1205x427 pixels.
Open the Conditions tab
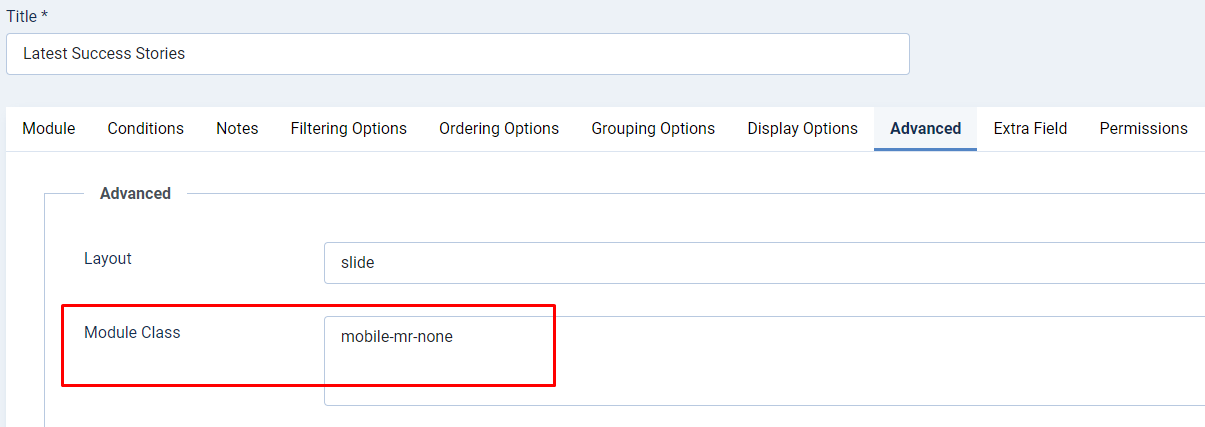point(146,129)
